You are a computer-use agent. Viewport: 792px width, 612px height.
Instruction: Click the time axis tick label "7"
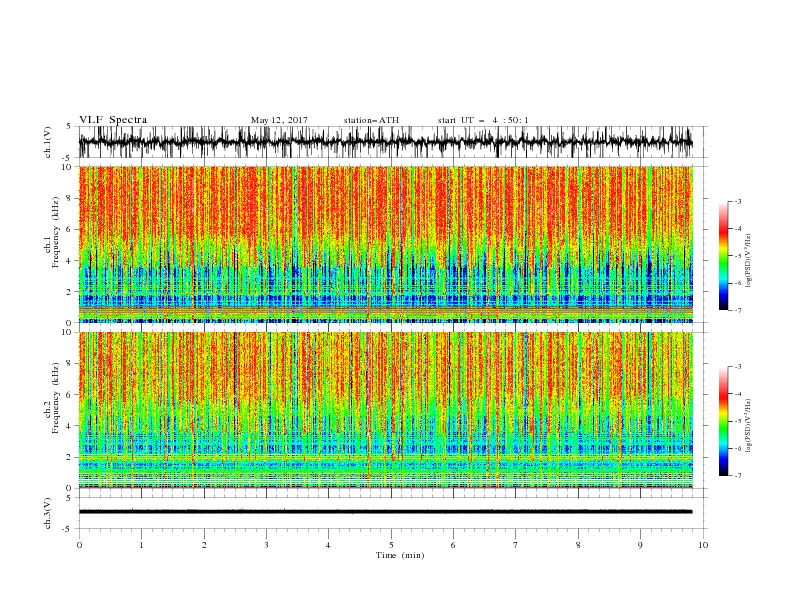coord(516,545)
